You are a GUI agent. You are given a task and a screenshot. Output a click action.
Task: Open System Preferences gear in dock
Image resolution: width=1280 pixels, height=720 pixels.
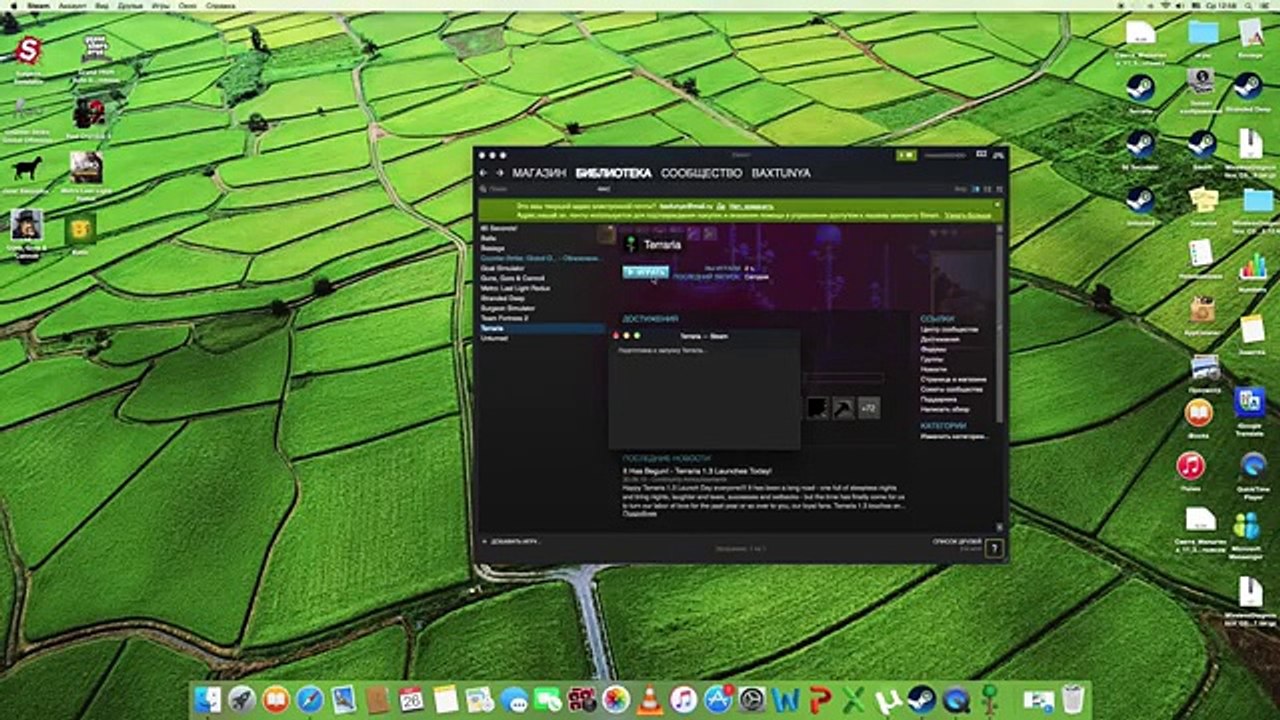[x=751, y=699]
